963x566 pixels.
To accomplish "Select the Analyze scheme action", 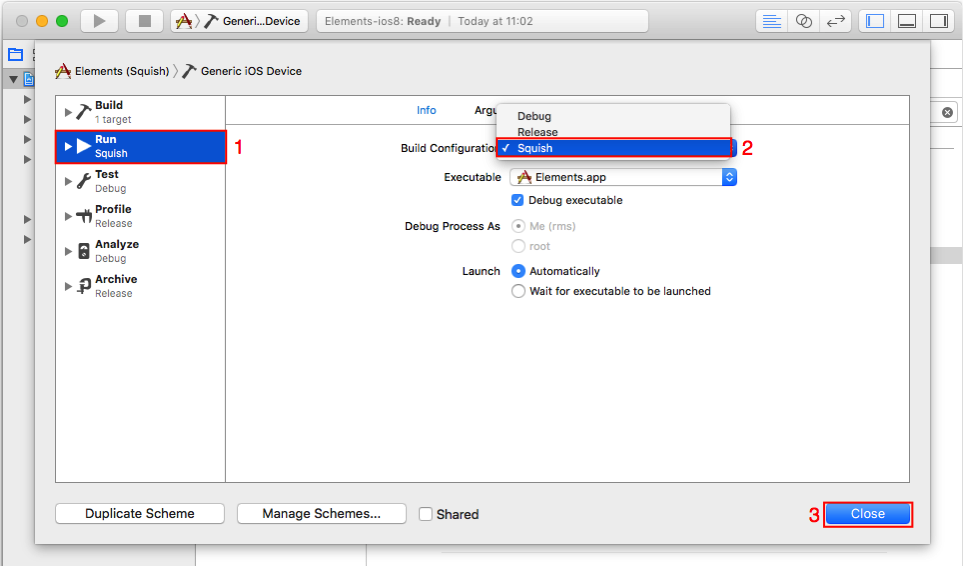I will (141, 251).
